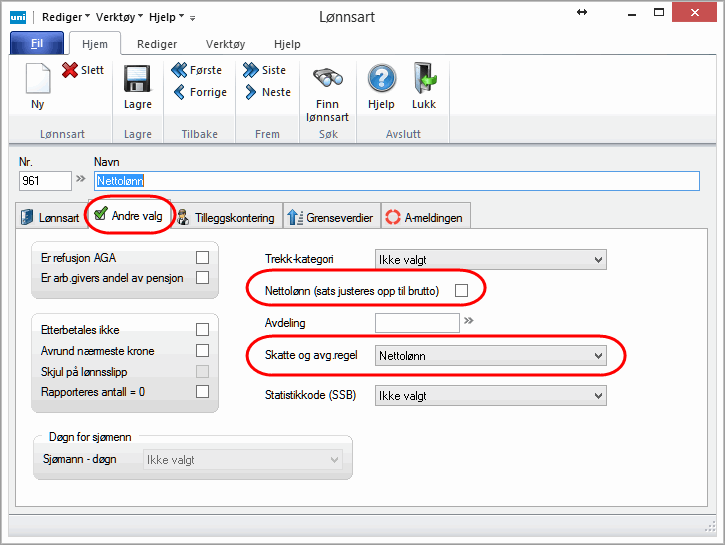Open the Trekk-kategori dropdown

[490, 260]
